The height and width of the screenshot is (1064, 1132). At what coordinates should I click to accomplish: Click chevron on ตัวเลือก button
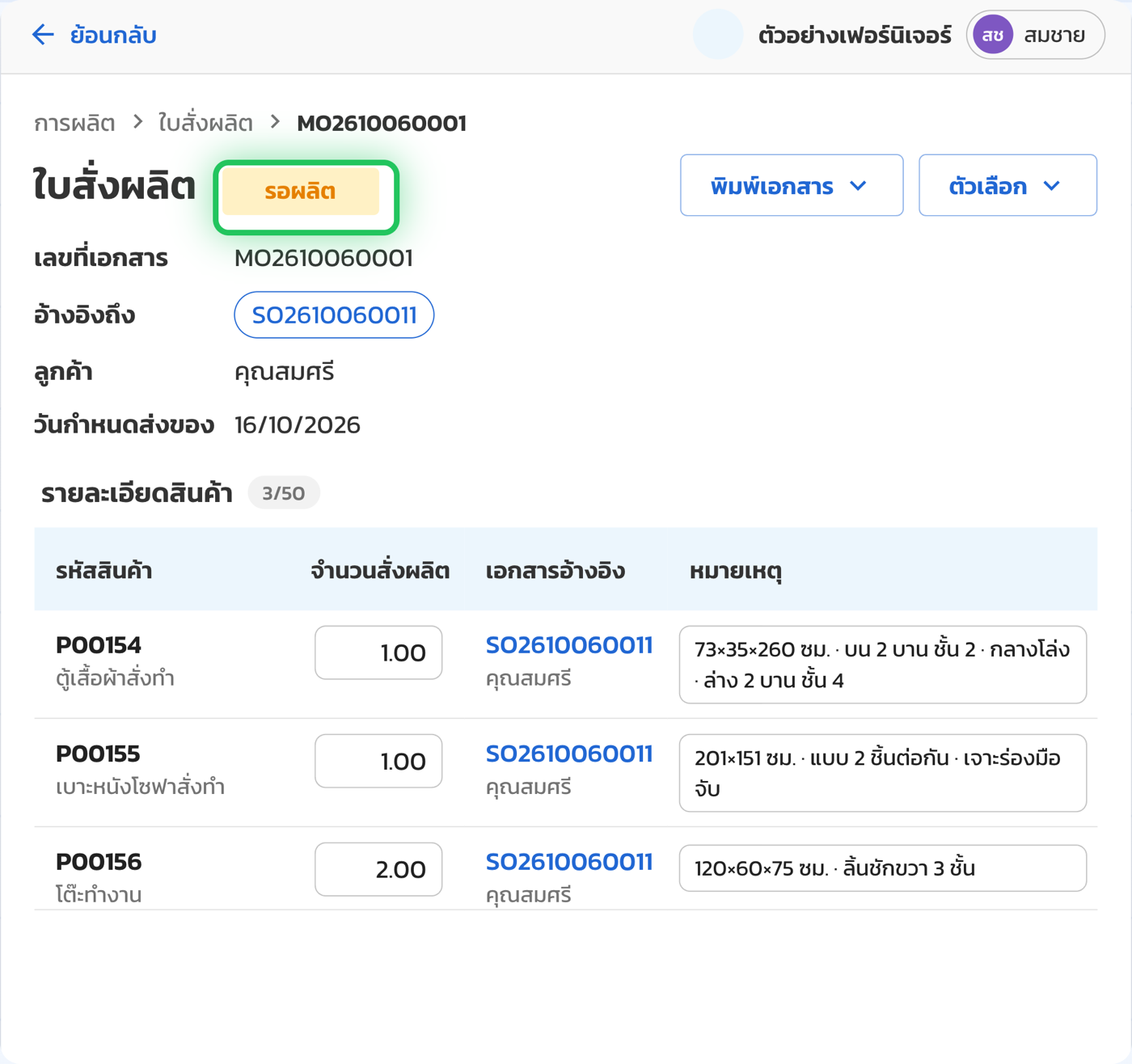[x=1051, y=186]
